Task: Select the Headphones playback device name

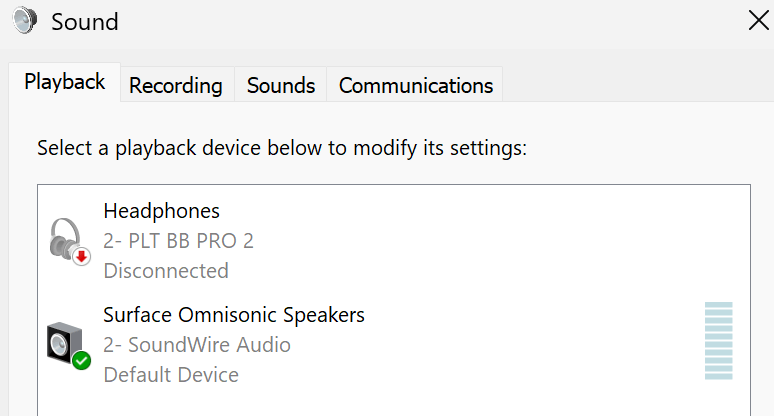Action: point(161,211)
